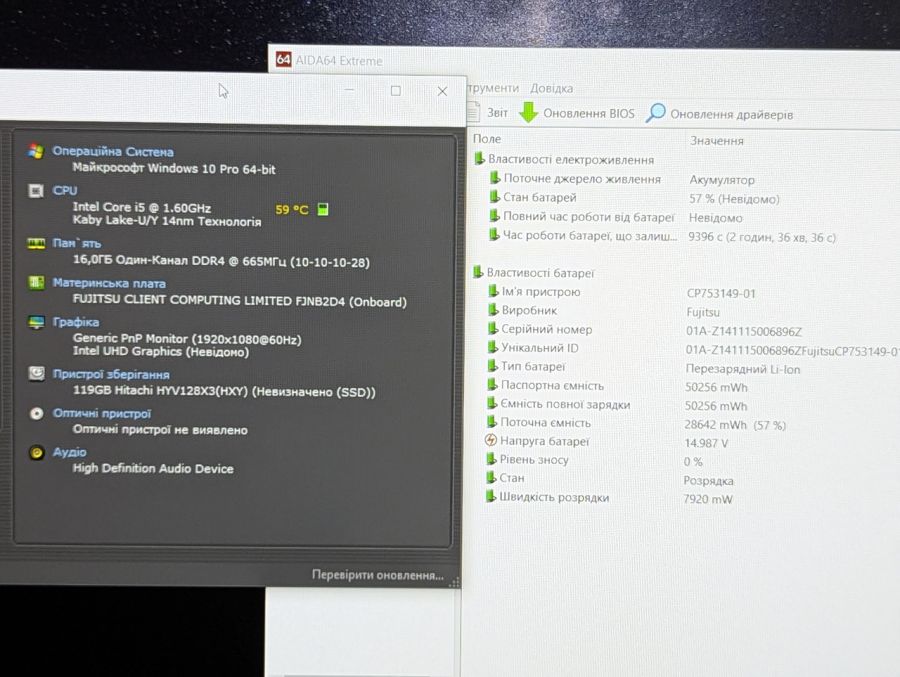
Task: Click 119GB Hitachi HYV128X3(HXY) storage entry
Action: pos(224,392)
